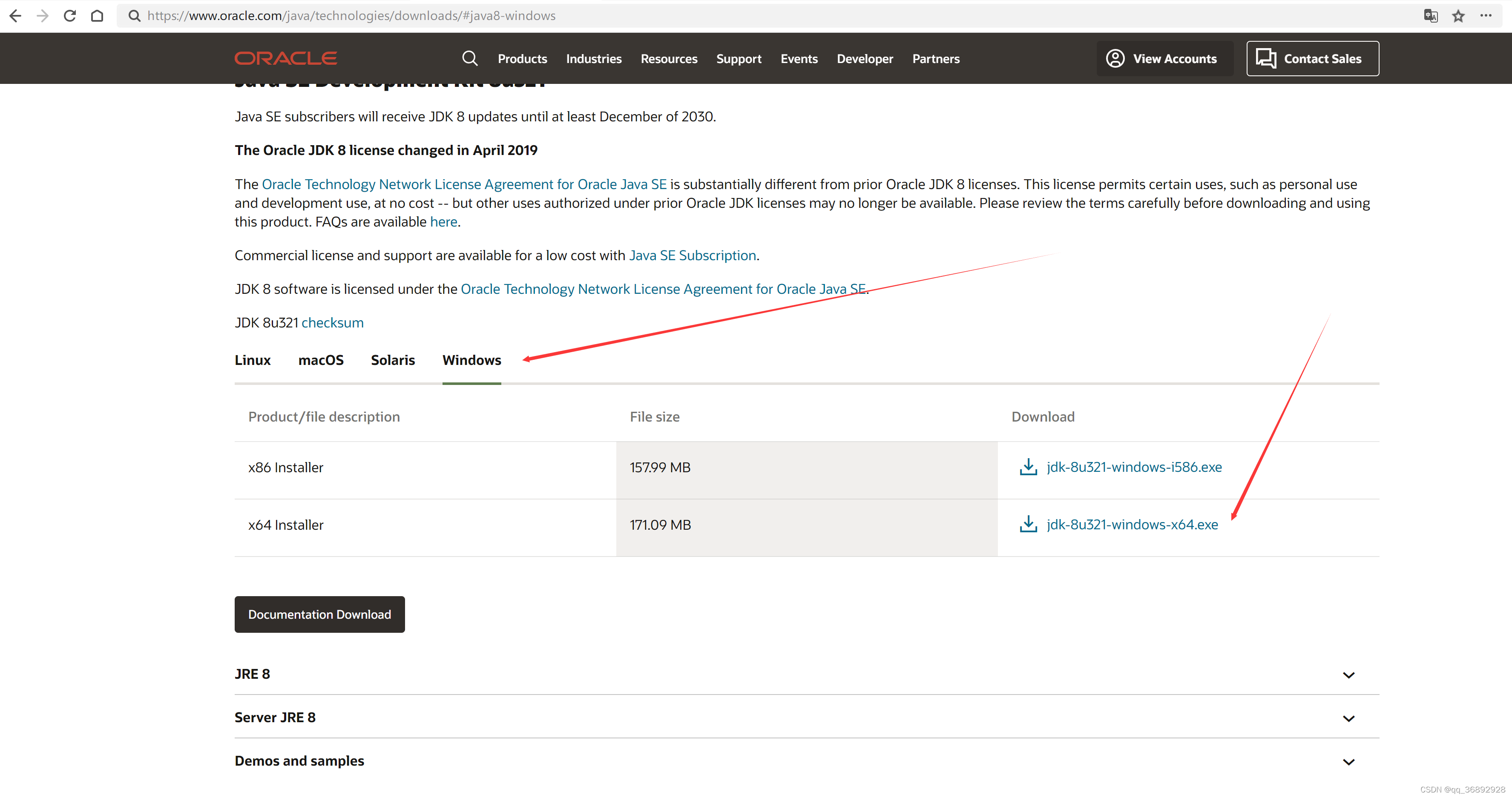The height and width of the screenshot is (798, 1512).
Task: Expand Demos and samples section
Action: coord(1348,762)
